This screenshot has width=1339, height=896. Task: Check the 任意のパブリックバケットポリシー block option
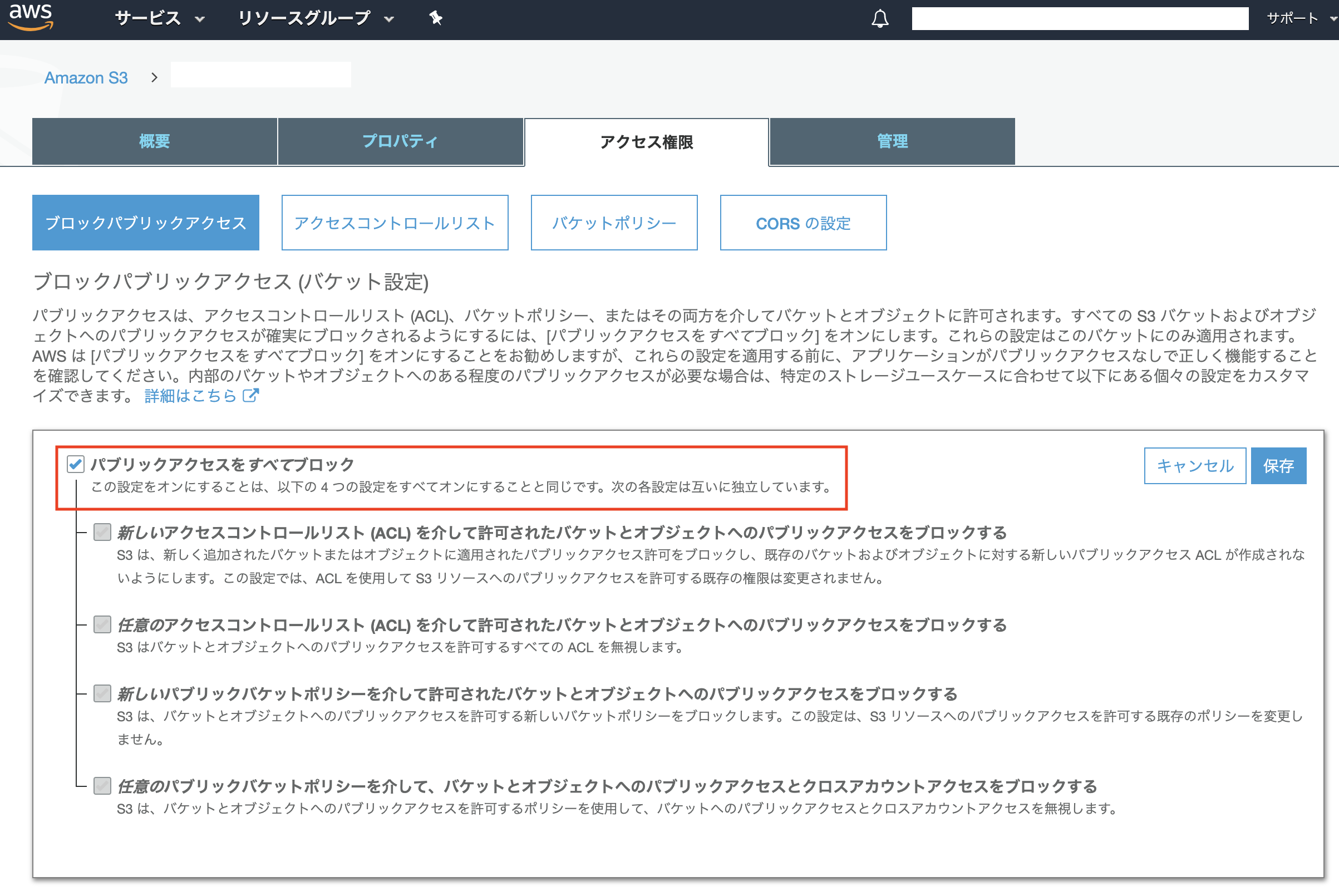pos(102,786)
